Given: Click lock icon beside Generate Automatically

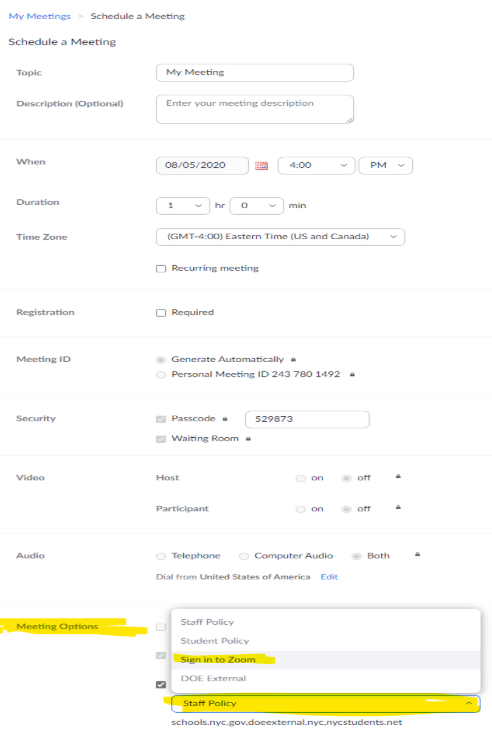Looking at the screenshot, I should (293, 359).
